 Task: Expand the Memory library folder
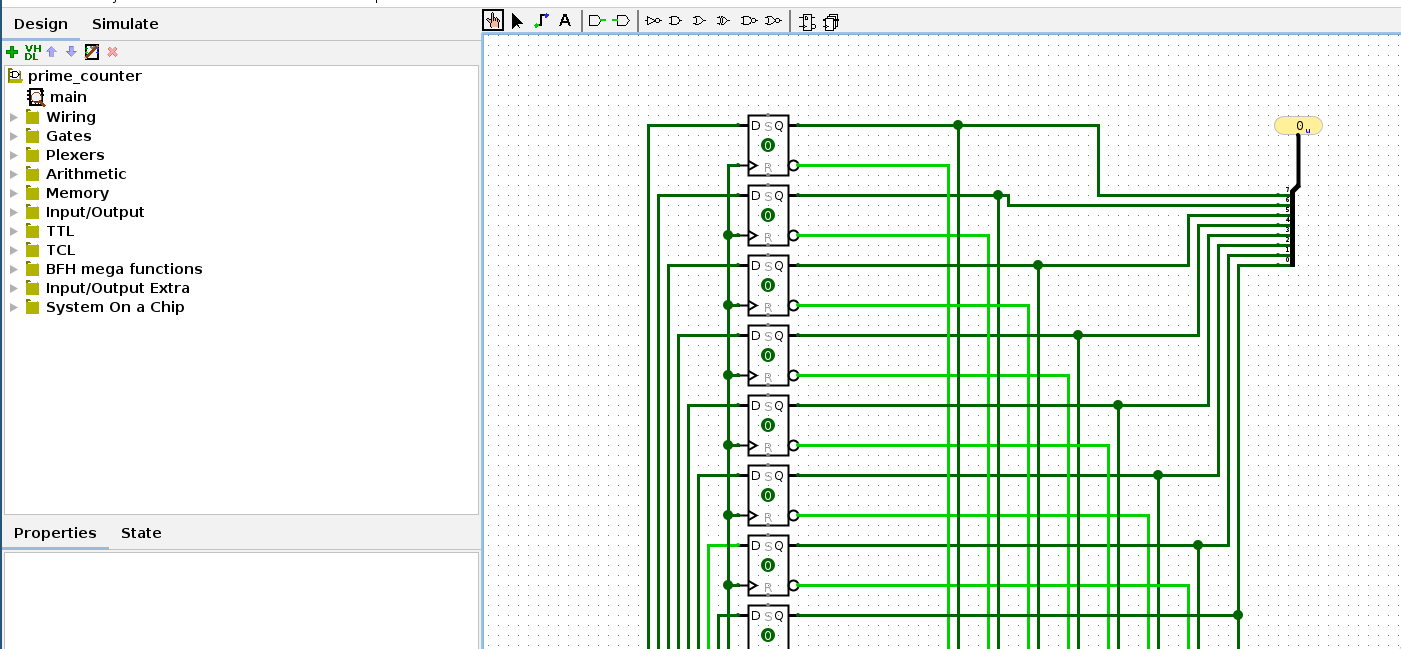point(14,193)
